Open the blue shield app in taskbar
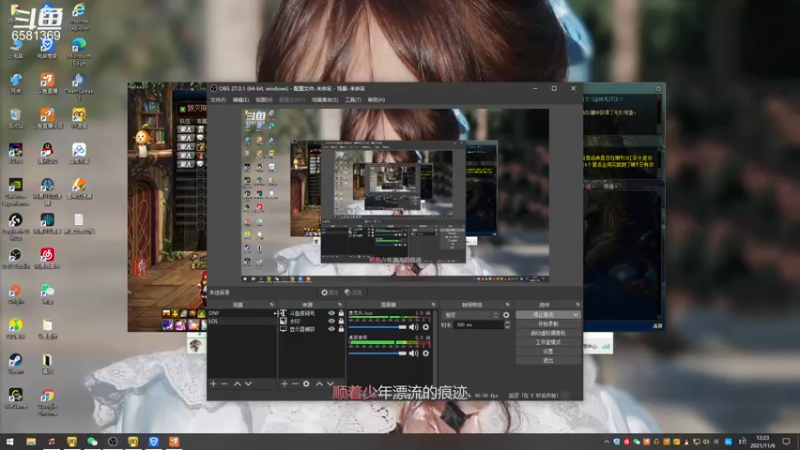The height and width of the screenshot is (450, 800). pyautogui.click(x=154, y=441)
